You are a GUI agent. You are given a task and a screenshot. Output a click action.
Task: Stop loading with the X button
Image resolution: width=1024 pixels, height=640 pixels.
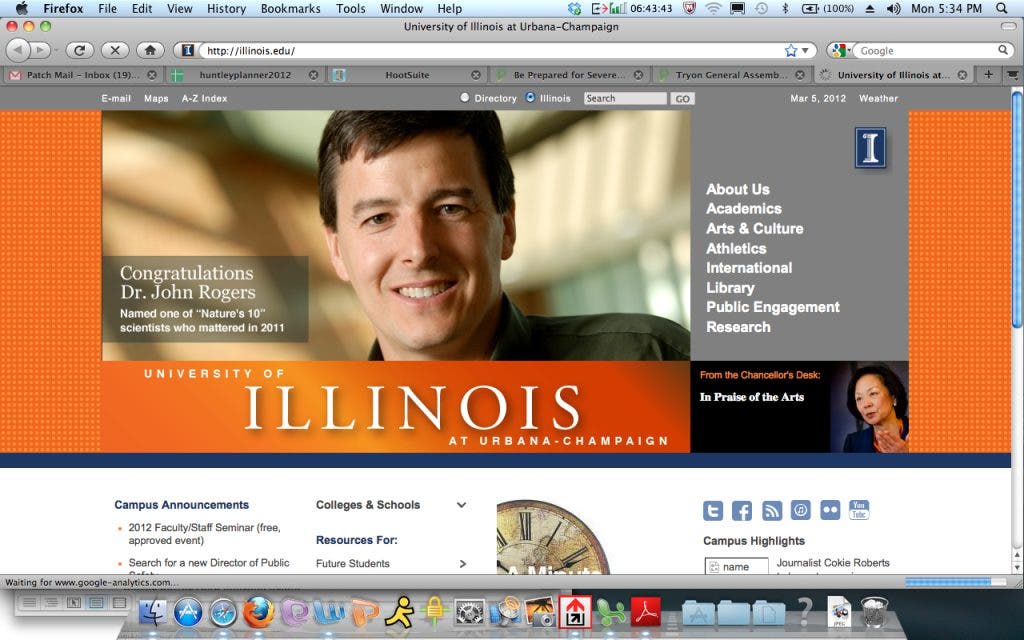[115, 50]
